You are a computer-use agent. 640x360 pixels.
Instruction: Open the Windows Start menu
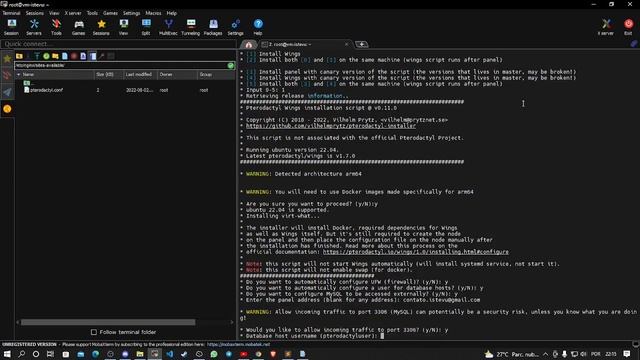click(7, 354)
